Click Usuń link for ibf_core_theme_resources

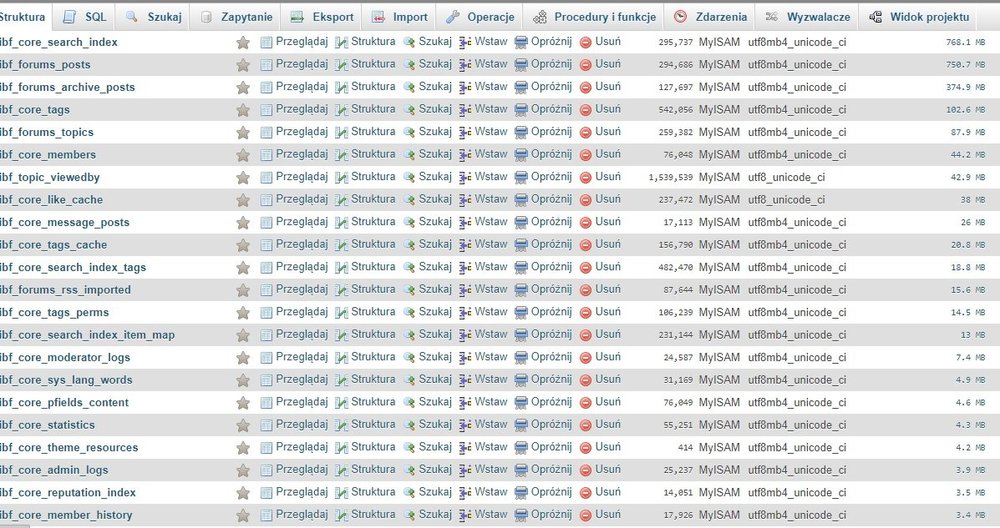click(608, 447)
